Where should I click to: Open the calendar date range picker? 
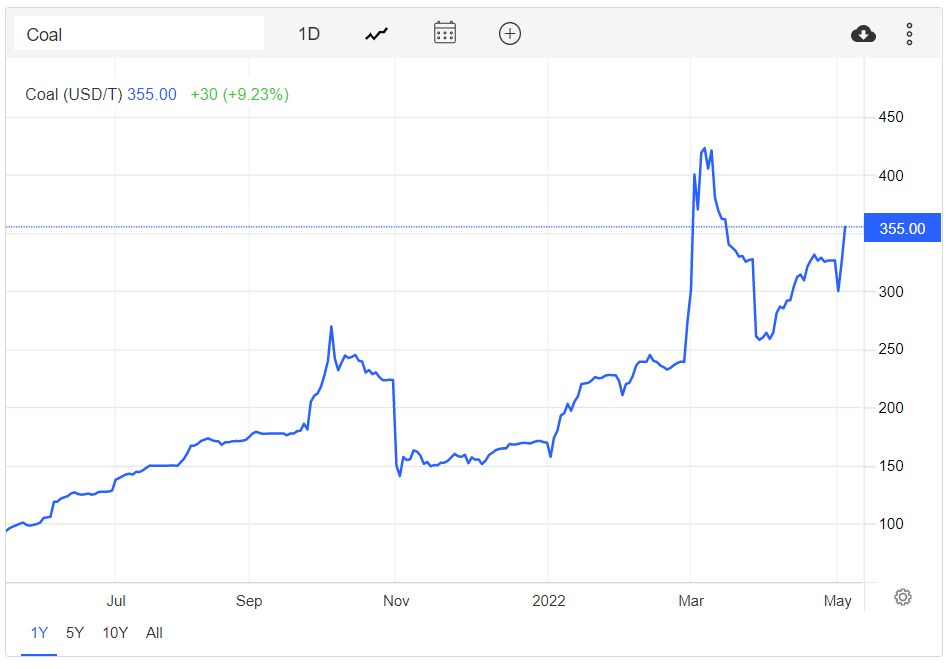(x=445, y=34)
